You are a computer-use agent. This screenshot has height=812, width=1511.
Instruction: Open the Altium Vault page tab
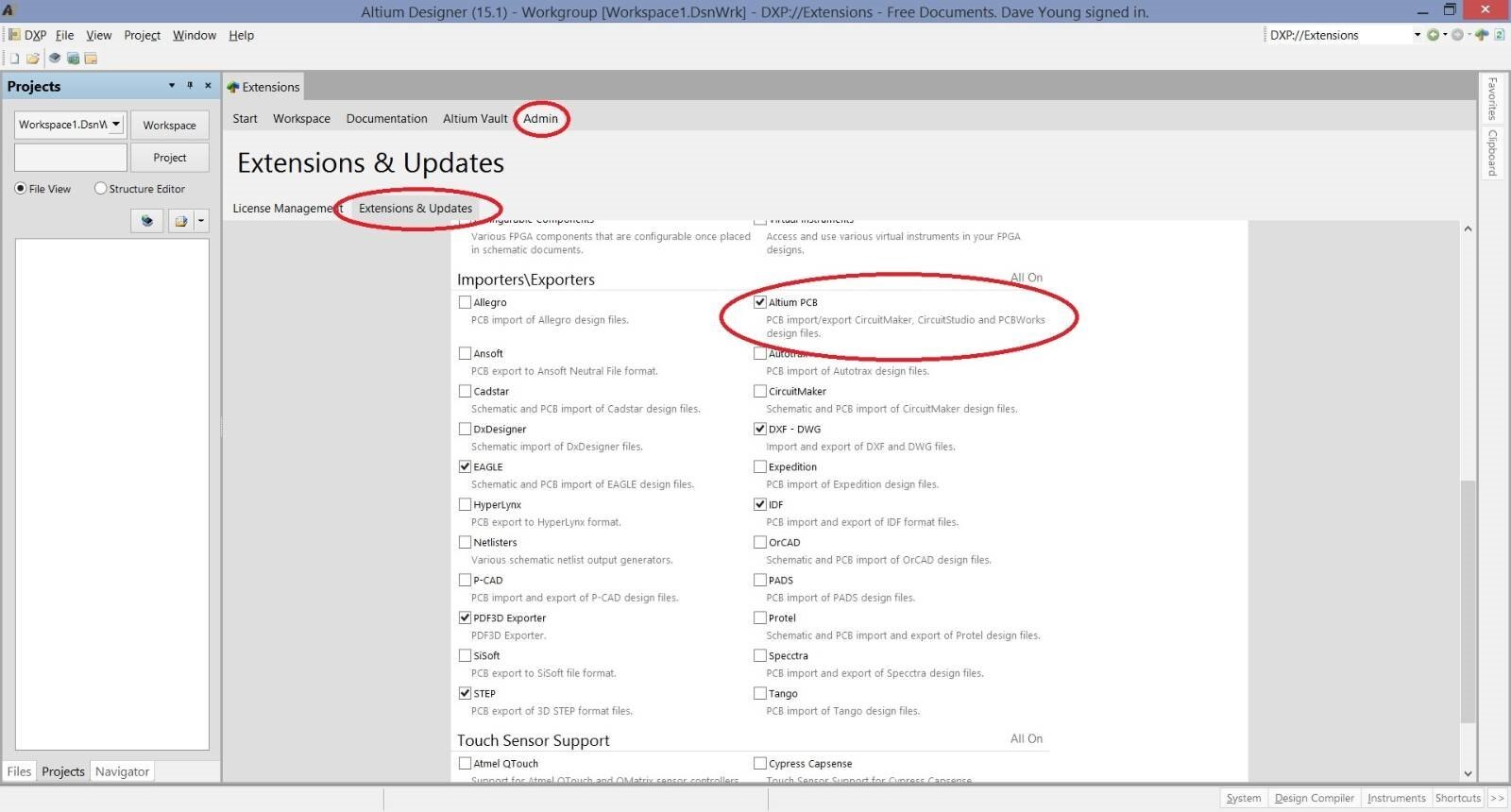475,119
